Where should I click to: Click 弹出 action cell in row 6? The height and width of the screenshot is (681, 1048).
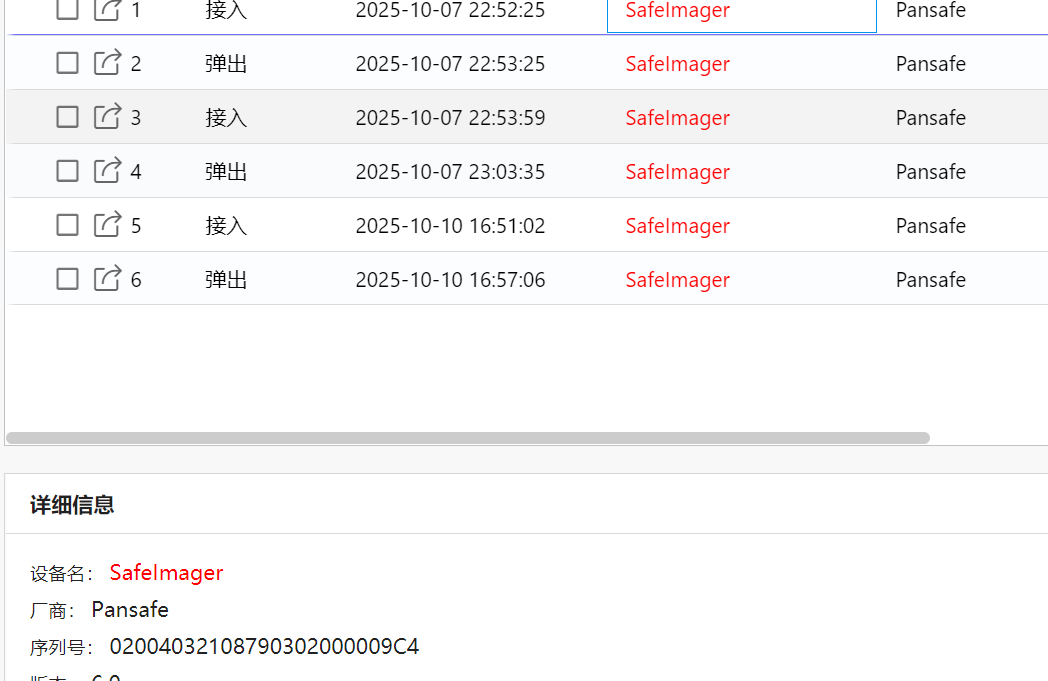tap(226, 279)
